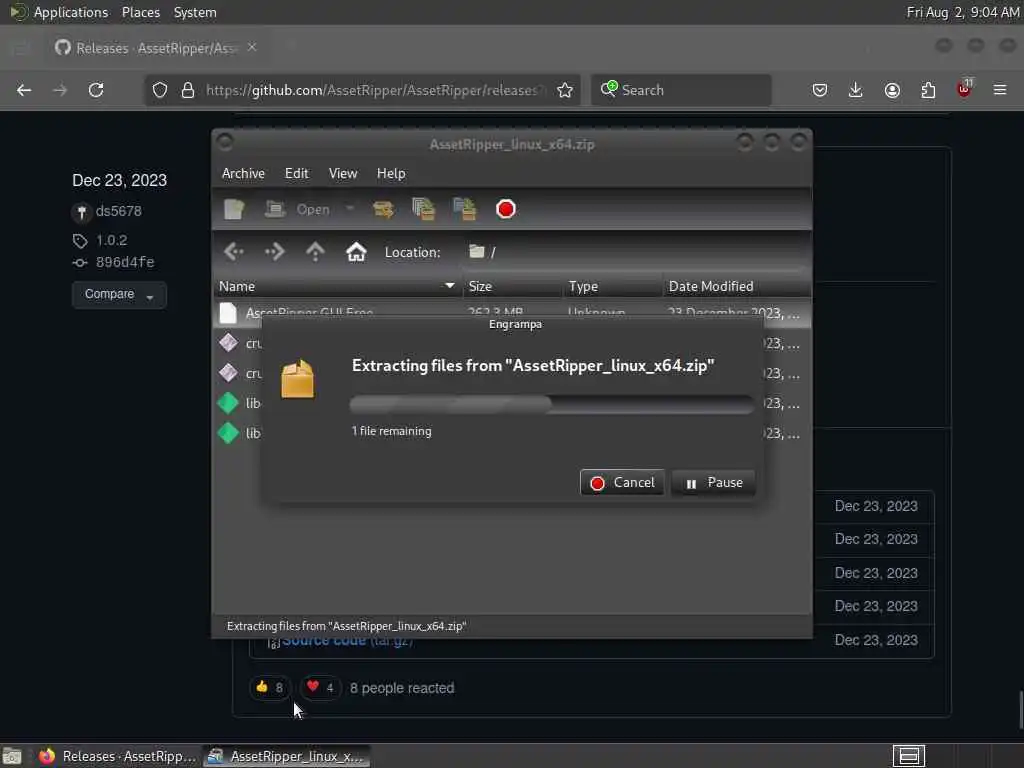Open the Help menu in Engrampa
Viewport: 1024px width, 768px height.
tap(391, 173)
